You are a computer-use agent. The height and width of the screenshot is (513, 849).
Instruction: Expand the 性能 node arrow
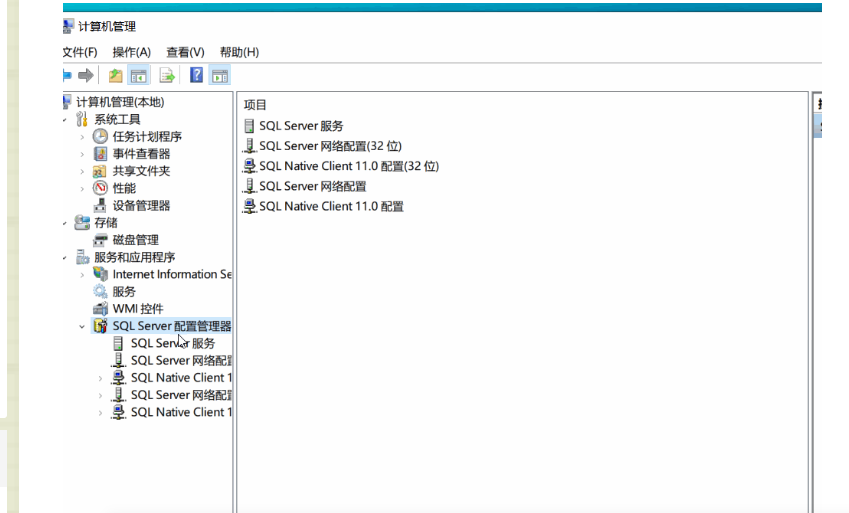tap(82, 189)
